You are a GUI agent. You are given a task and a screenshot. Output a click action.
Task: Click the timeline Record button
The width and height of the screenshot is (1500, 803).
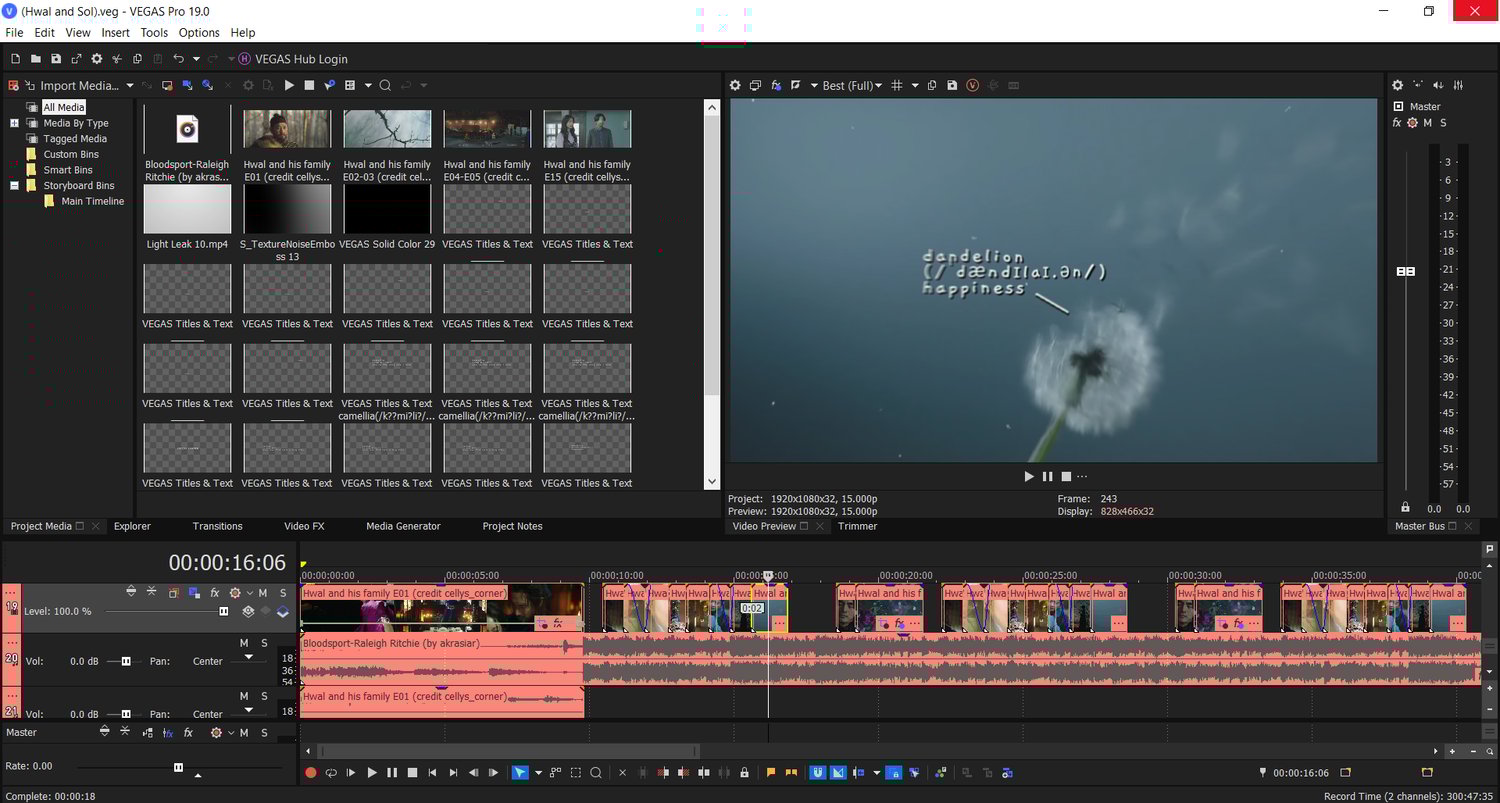pos(310,773)
